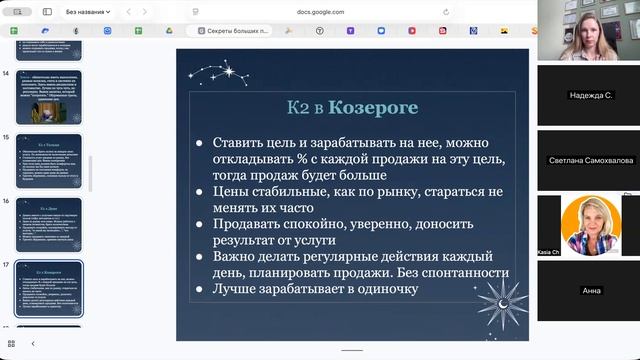Open the Google Drive triangle tab
The image size is (640, 360).
pos(169,31)
